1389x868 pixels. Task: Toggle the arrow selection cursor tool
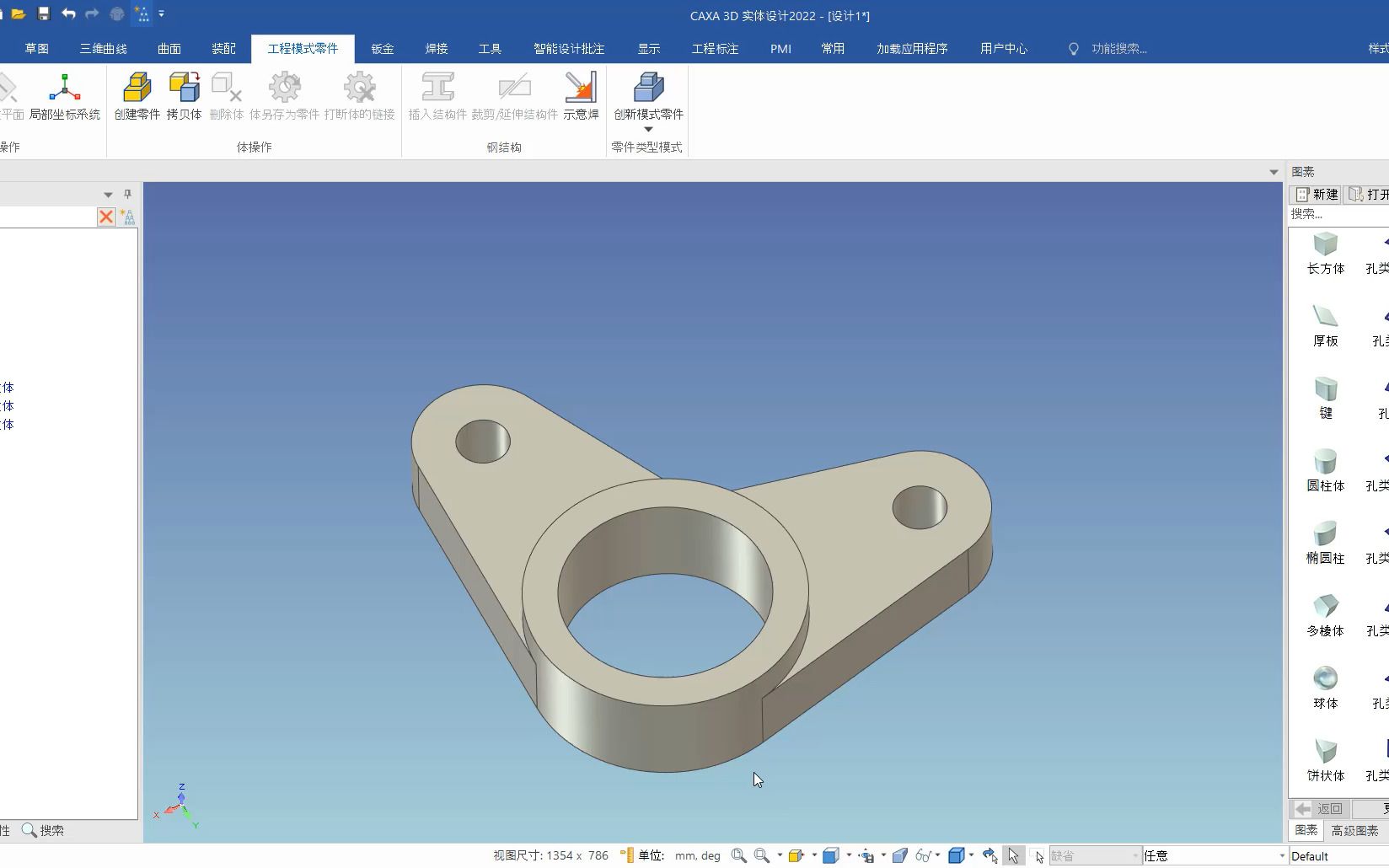point(1014,855)
